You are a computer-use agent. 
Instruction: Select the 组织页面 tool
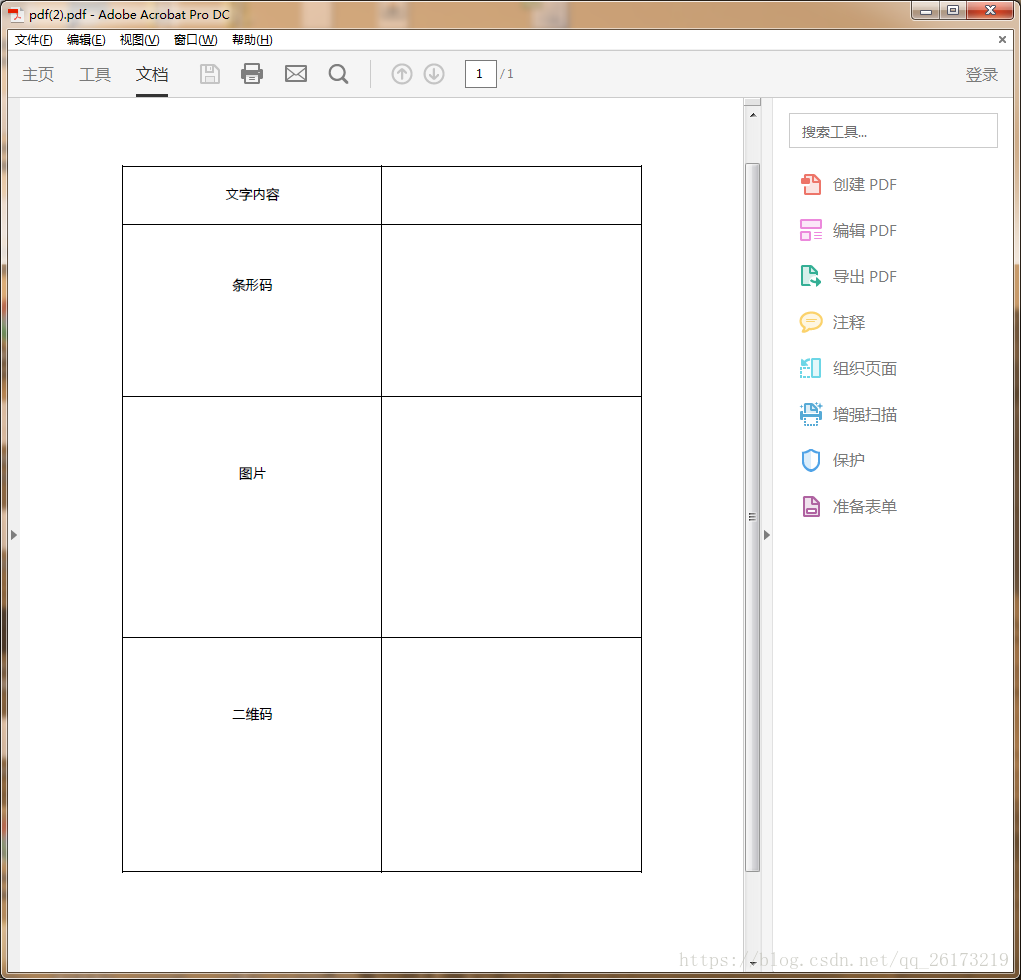point(864,368)
